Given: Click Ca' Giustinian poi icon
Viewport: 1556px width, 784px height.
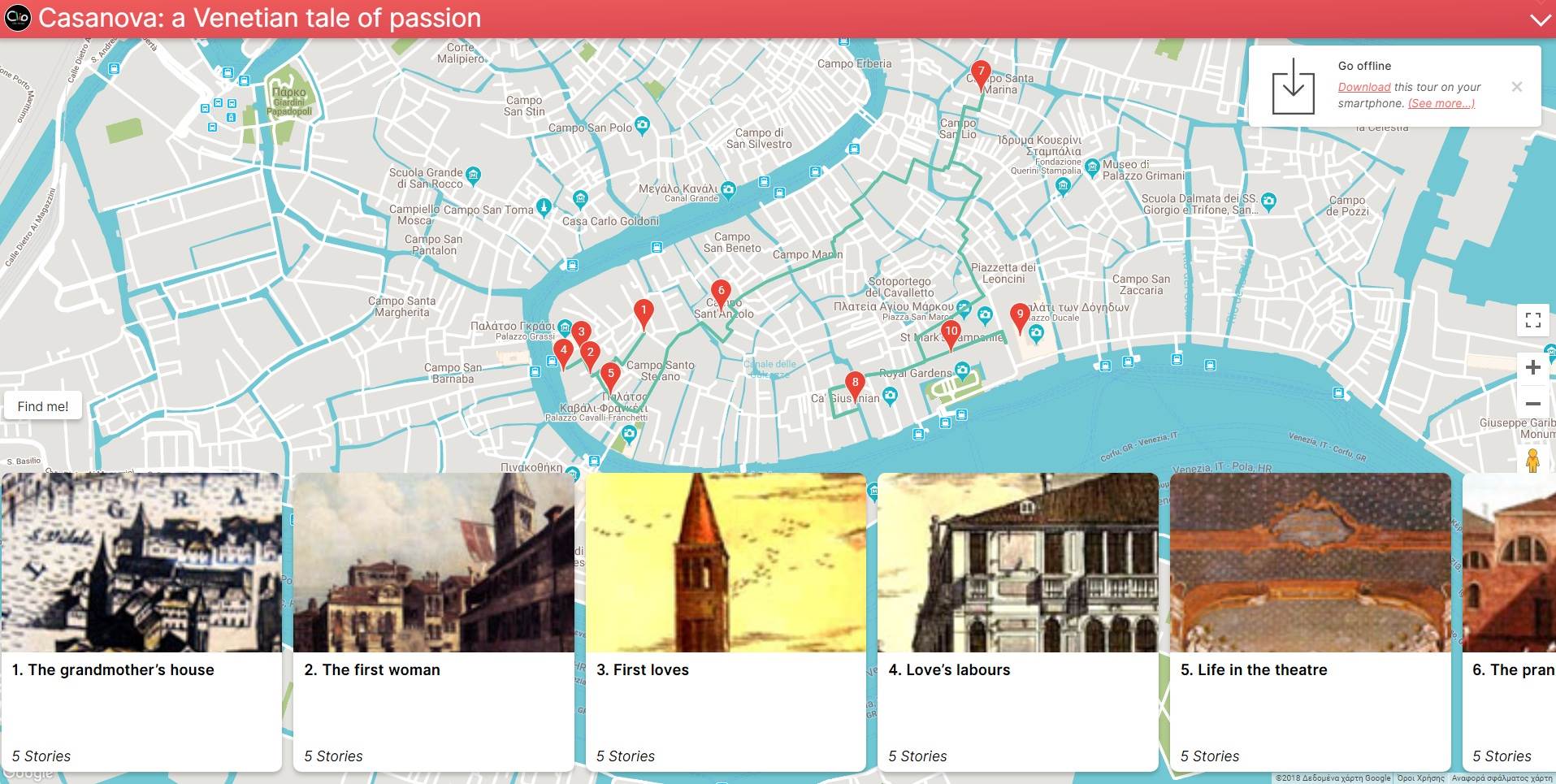Looking at the screenshot, I should (890, 396).
